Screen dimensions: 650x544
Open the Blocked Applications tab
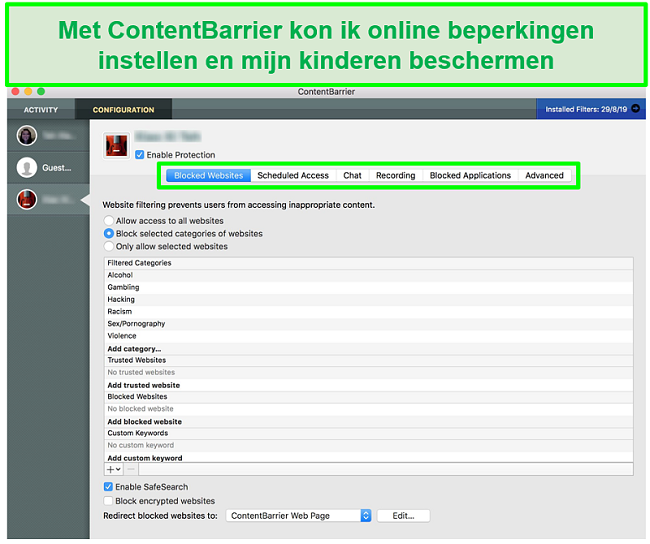coord(470,175)
